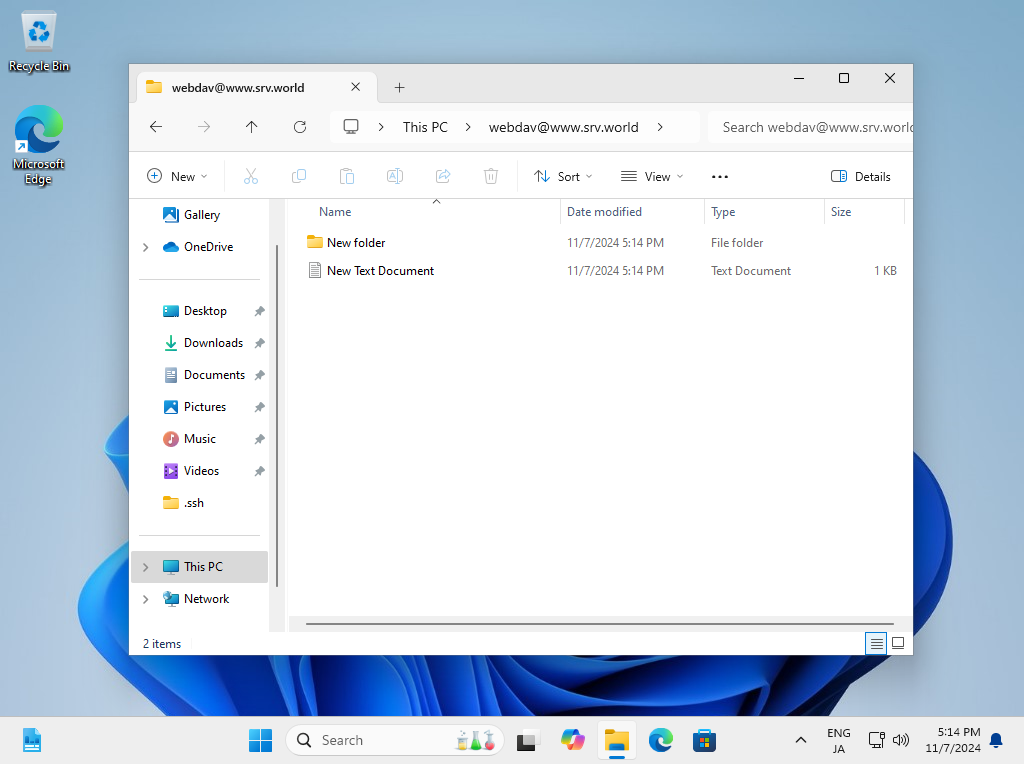Image resolution: width=1024 pixels, height=764 pixels.
Task: Open Recycle Bin on the desktop
Action: click(x=39, y=42)
